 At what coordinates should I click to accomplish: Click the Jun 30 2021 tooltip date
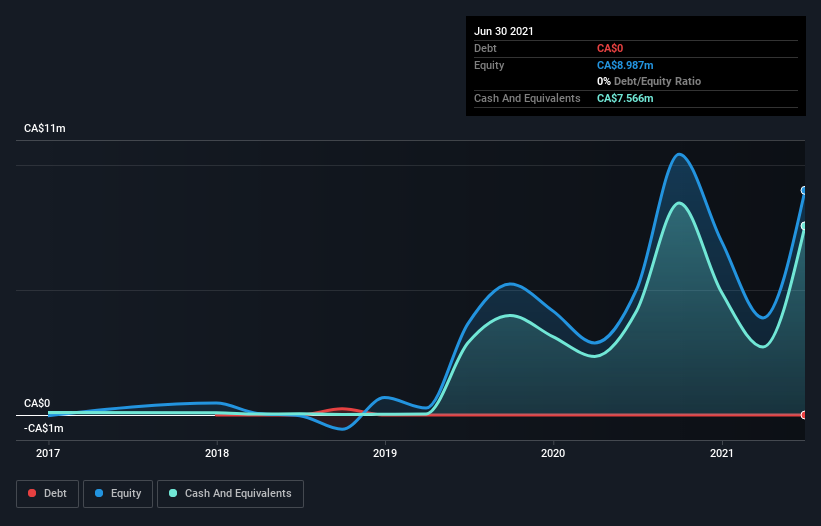[x=504, y=31]
